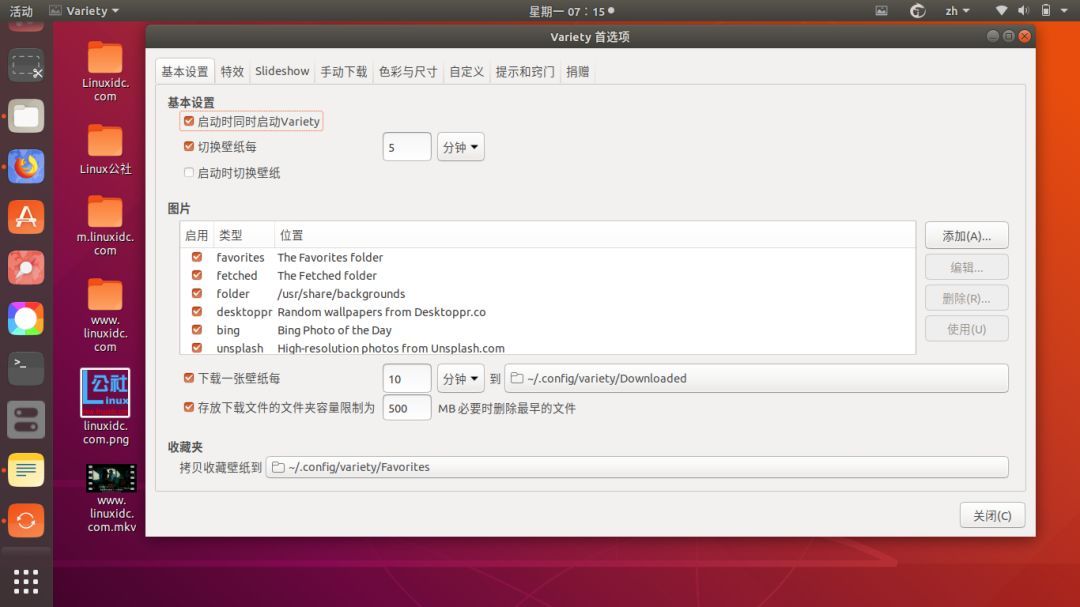The image size is (1080, 607).
Task: Open Ubuntu Software in the dock
Action: (26, 217)
